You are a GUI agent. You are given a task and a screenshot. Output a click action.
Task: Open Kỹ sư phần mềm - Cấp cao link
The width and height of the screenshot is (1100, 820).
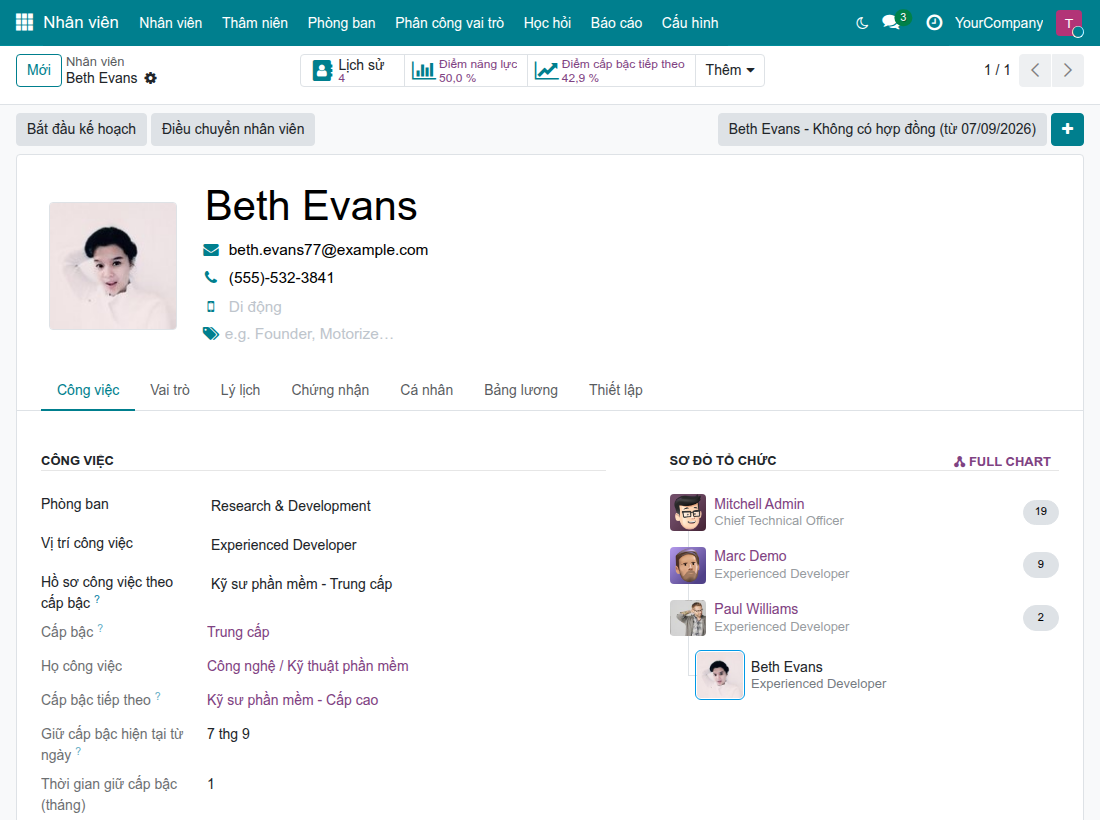pyautogui.click(x=293, y=700)
